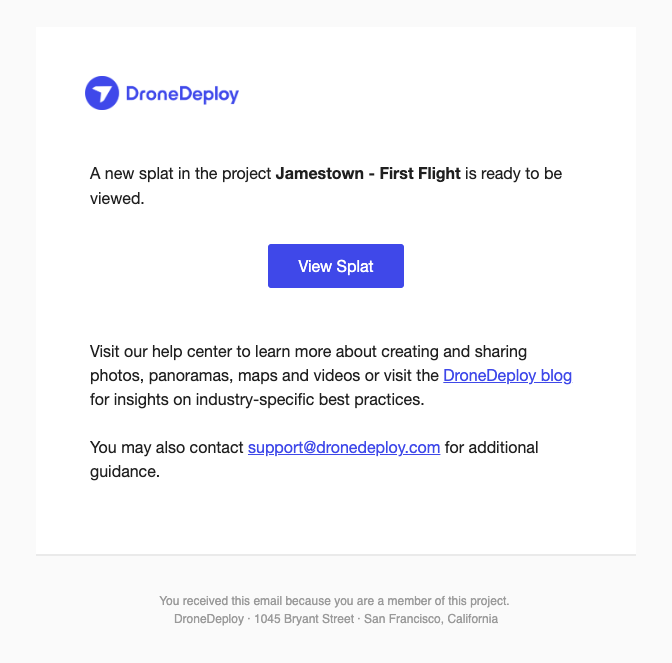This screenshot has height=663, width=672.
Task: Click the DroneDeploy wordmark text in header
Action: [182, 95]
